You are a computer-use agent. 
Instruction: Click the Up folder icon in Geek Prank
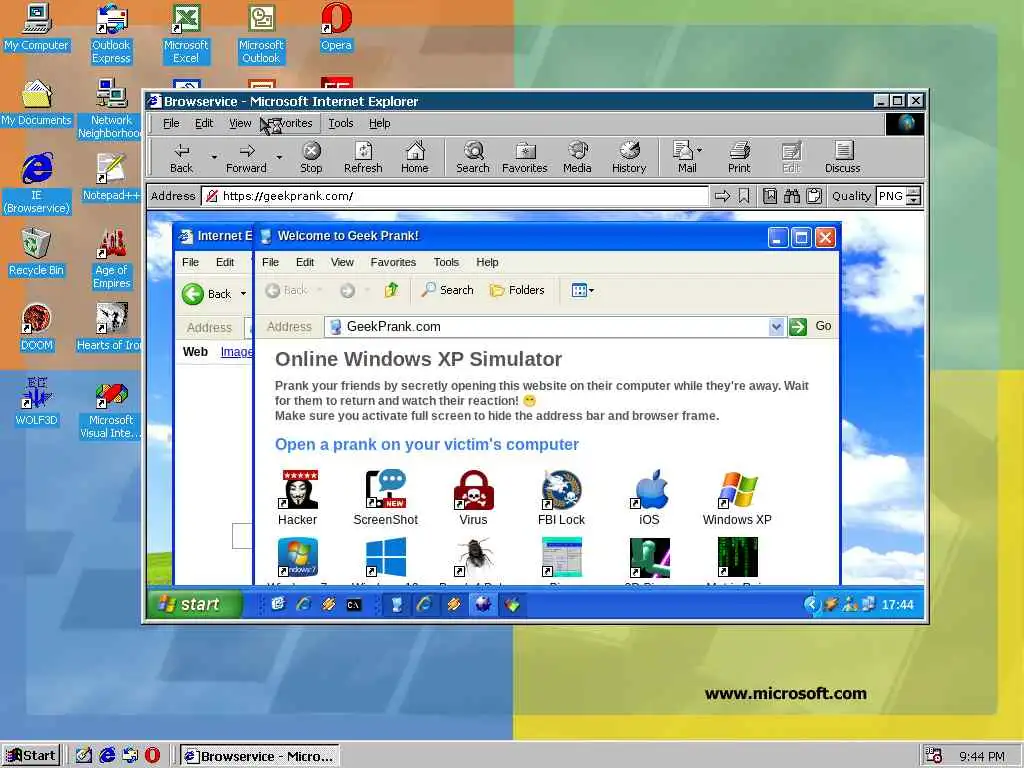pos(391,290)
